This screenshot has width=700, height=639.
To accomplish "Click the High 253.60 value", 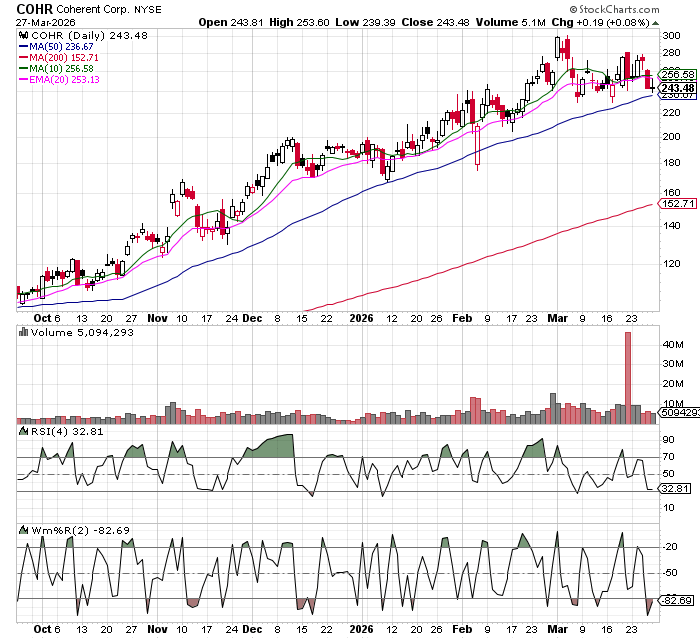I will click(x=299, y=22).
